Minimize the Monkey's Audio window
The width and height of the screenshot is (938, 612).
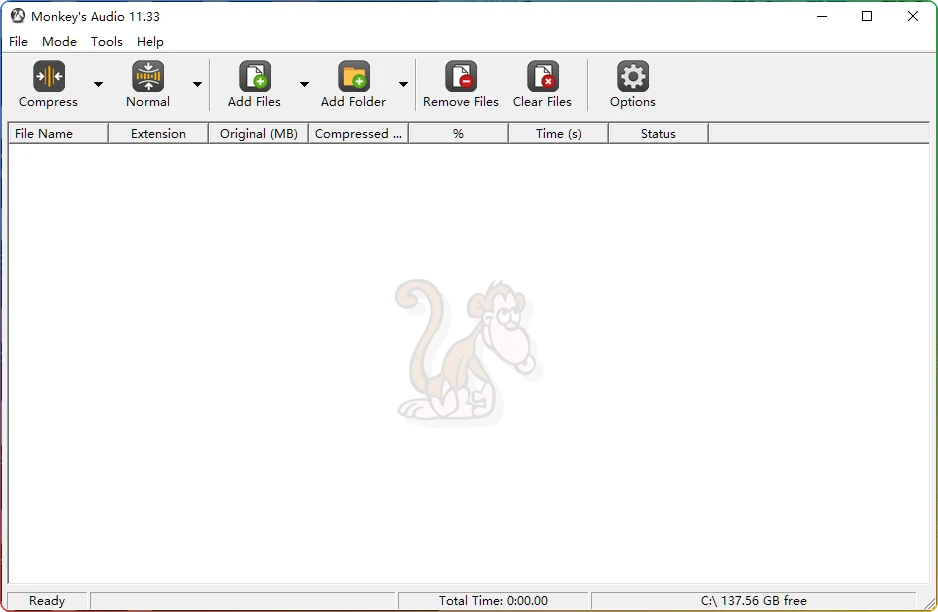(822, 16)
